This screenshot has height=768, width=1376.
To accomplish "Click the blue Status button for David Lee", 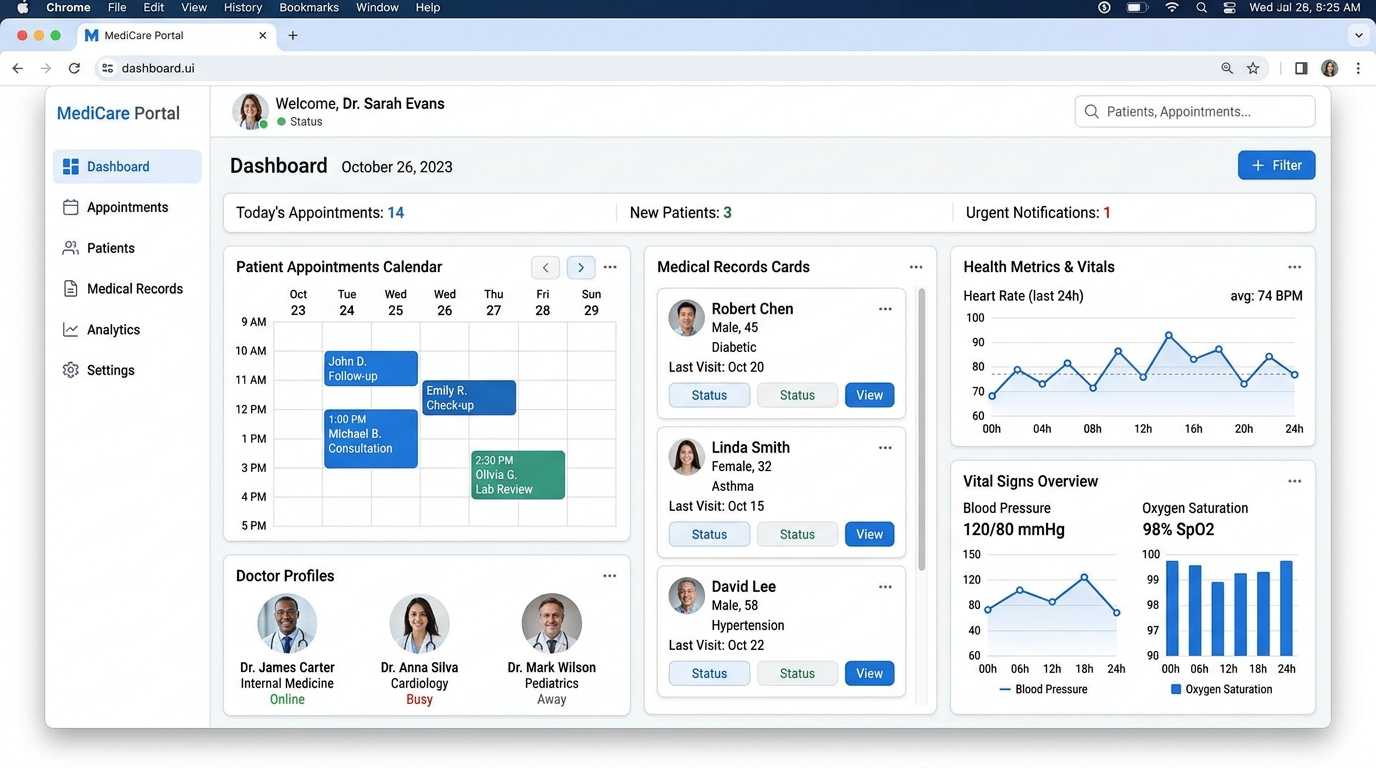I will [x=709, y=673].
